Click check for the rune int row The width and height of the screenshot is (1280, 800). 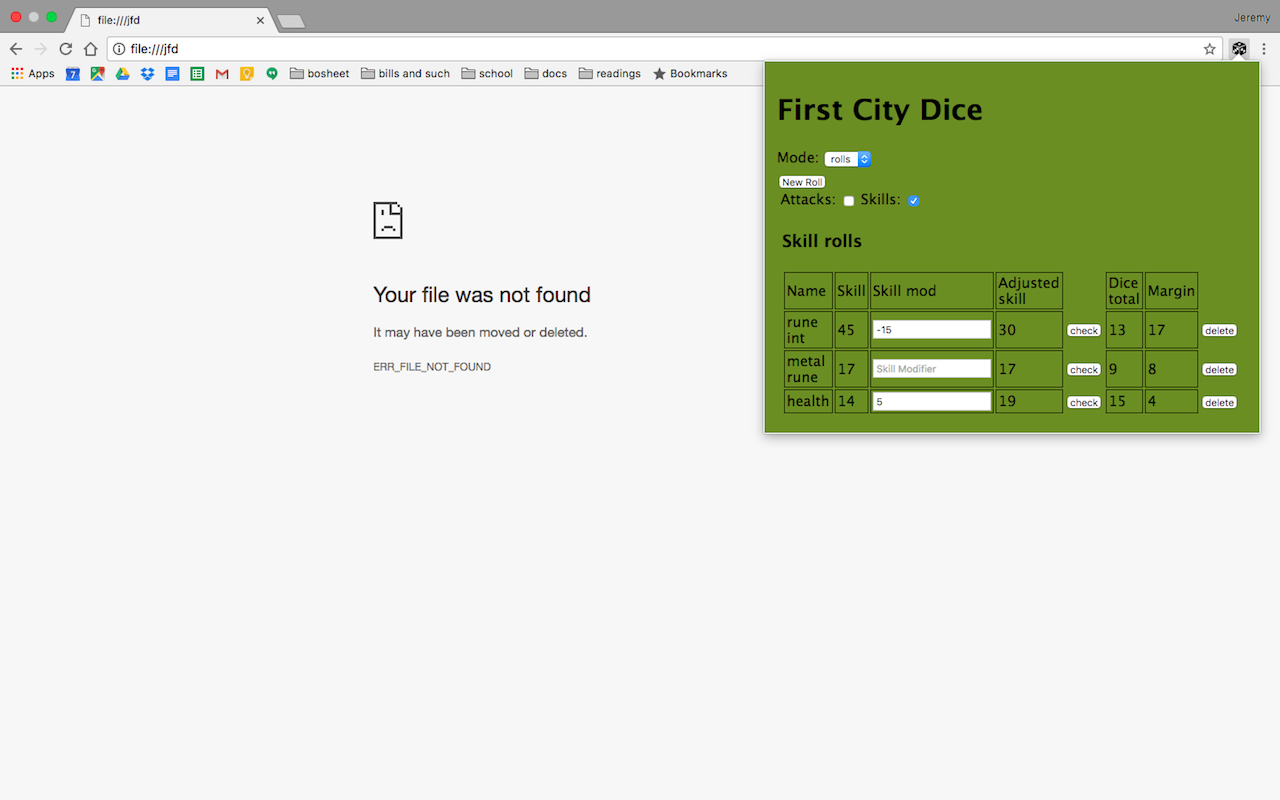pyautogui.click(x=1084, y=331)
